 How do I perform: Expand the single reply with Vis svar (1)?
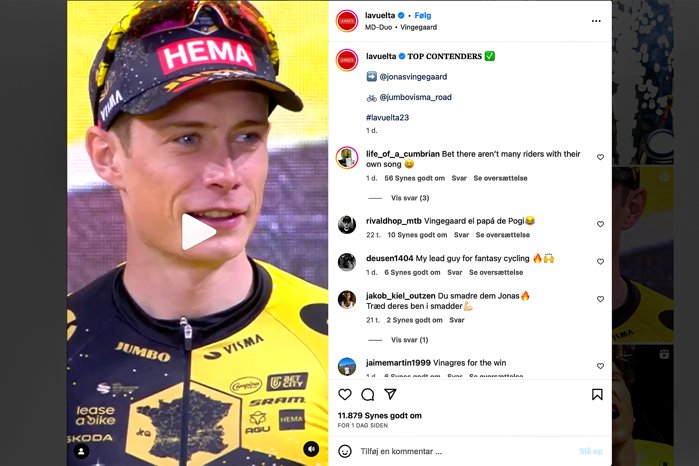coord(410,340)
